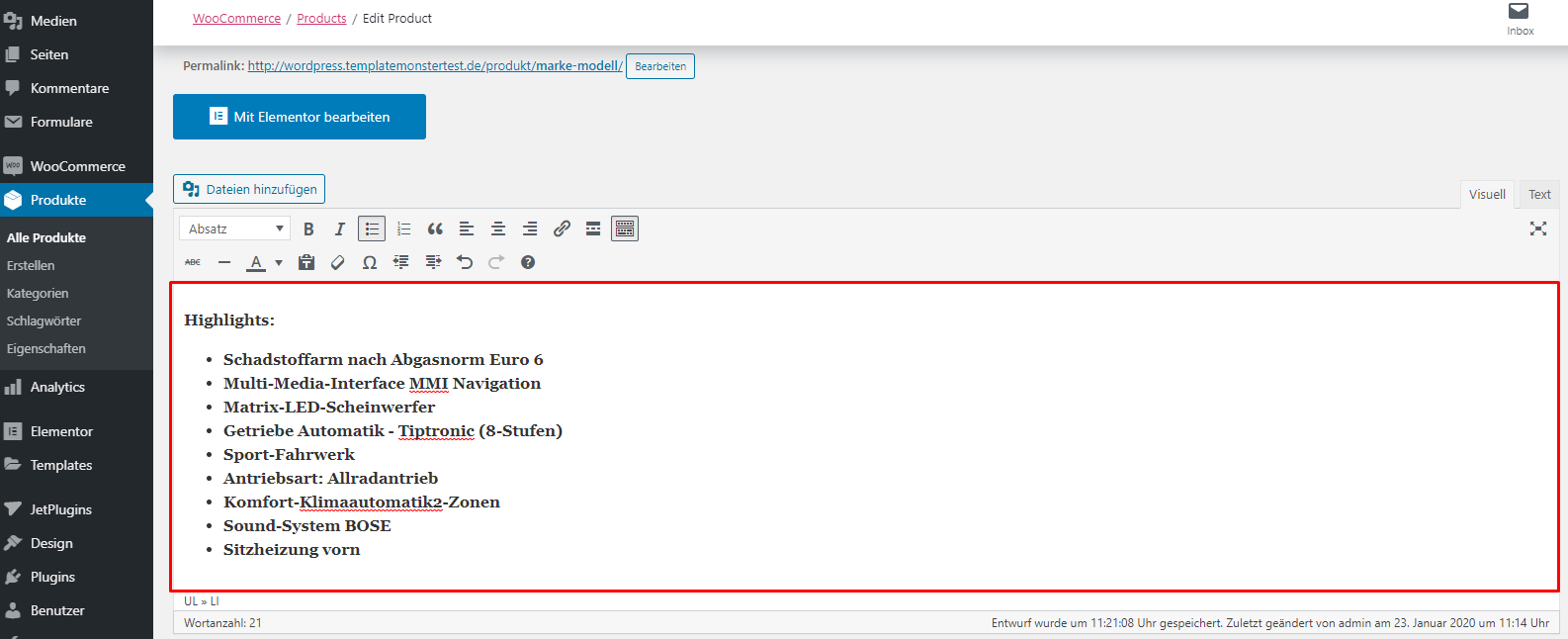1568x639 pixels.
Task: Insert a Read More tag
Action: click(x=593, y=228)
